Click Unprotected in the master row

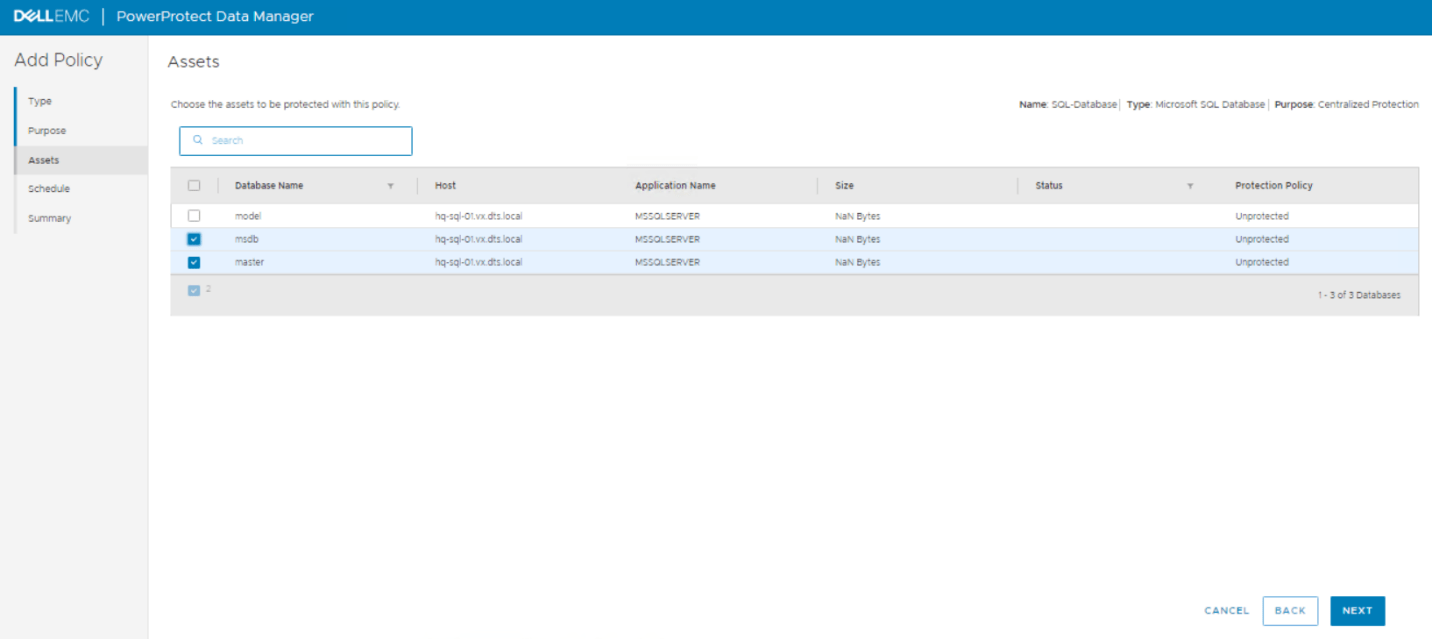1262,262
